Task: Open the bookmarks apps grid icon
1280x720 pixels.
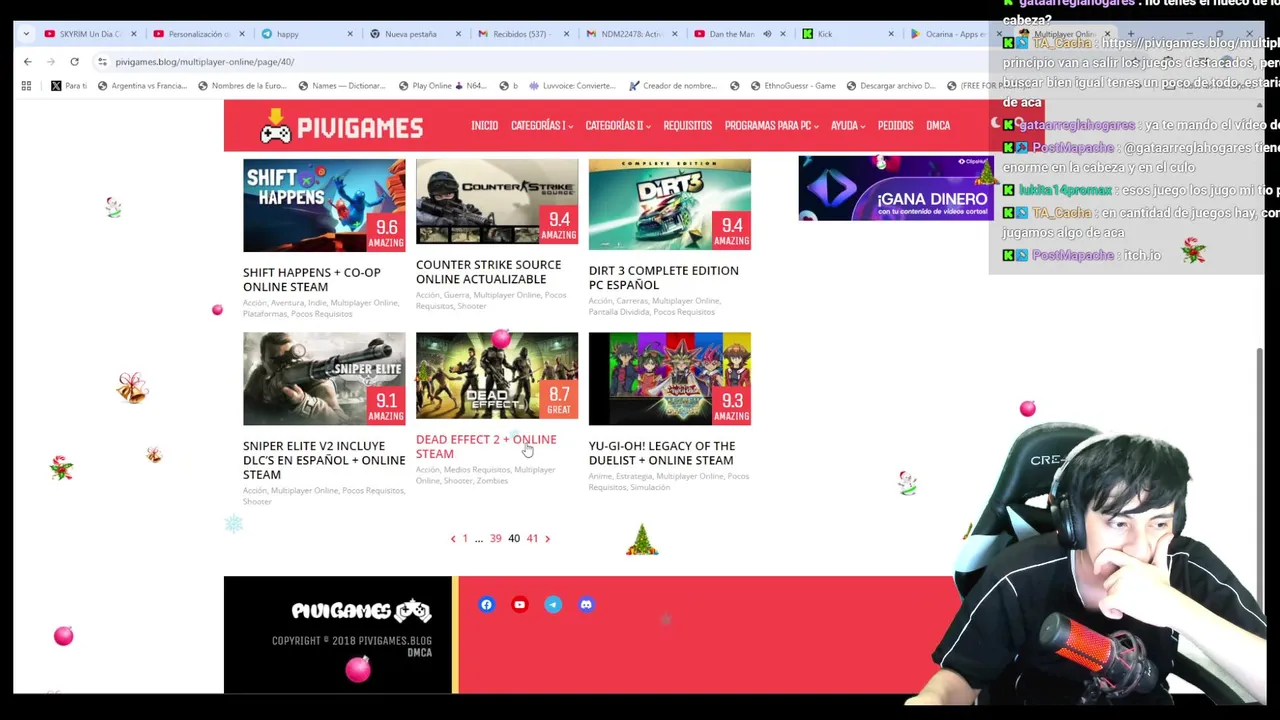Action: coord(26,86)
